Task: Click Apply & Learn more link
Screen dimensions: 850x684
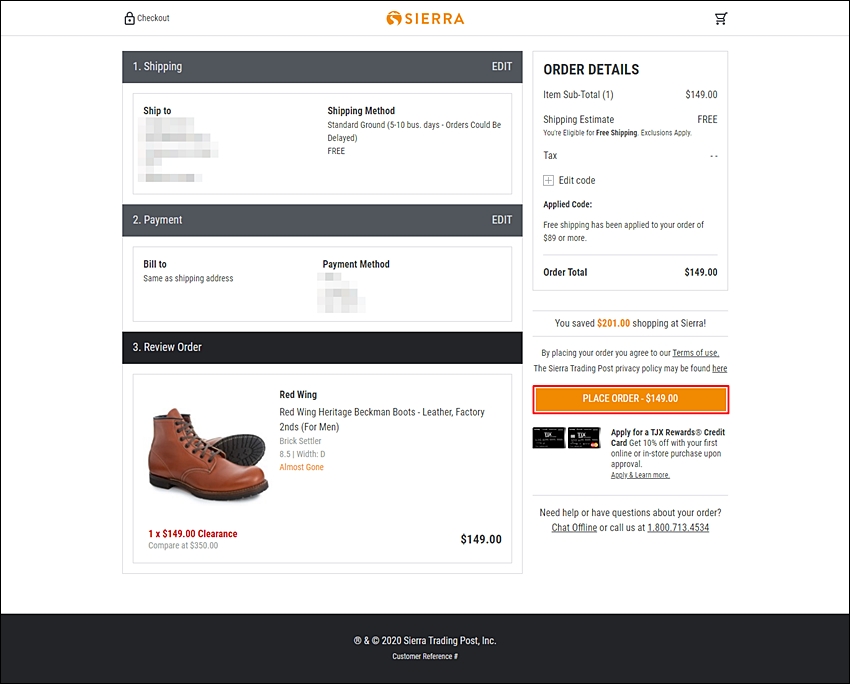Action: coord(640,475)
